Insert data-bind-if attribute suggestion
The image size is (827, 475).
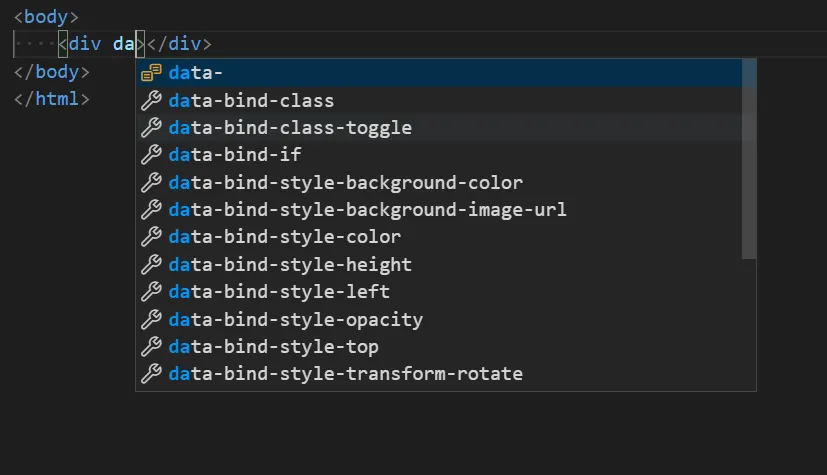[234, 155]
